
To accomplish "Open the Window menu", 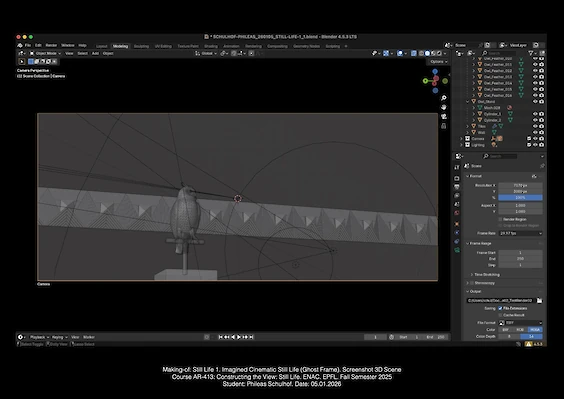I will coord(68,45).
